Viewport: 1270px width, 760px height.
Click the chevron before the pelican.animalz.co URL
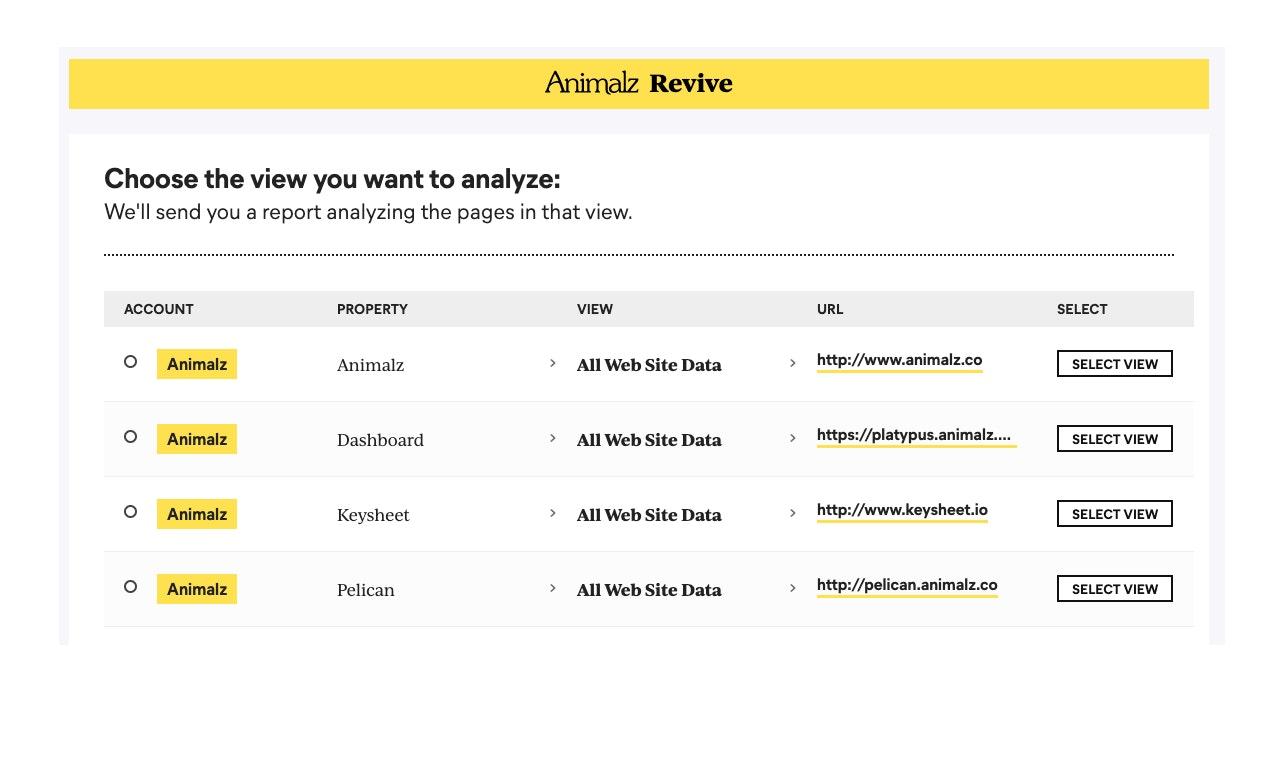[793, 588]
